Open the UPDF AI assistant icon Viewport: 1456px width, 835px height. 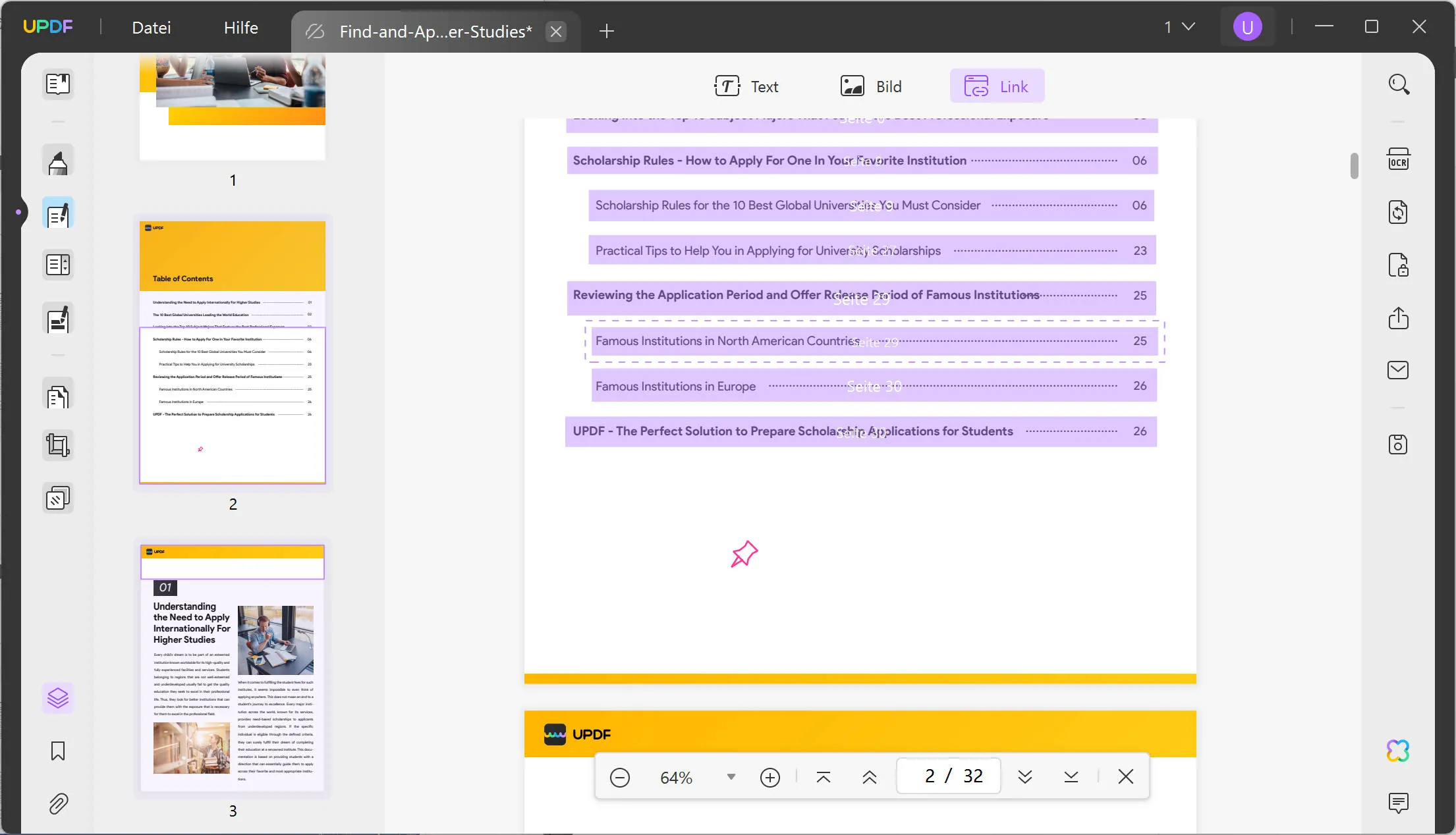coord(1398,751)
